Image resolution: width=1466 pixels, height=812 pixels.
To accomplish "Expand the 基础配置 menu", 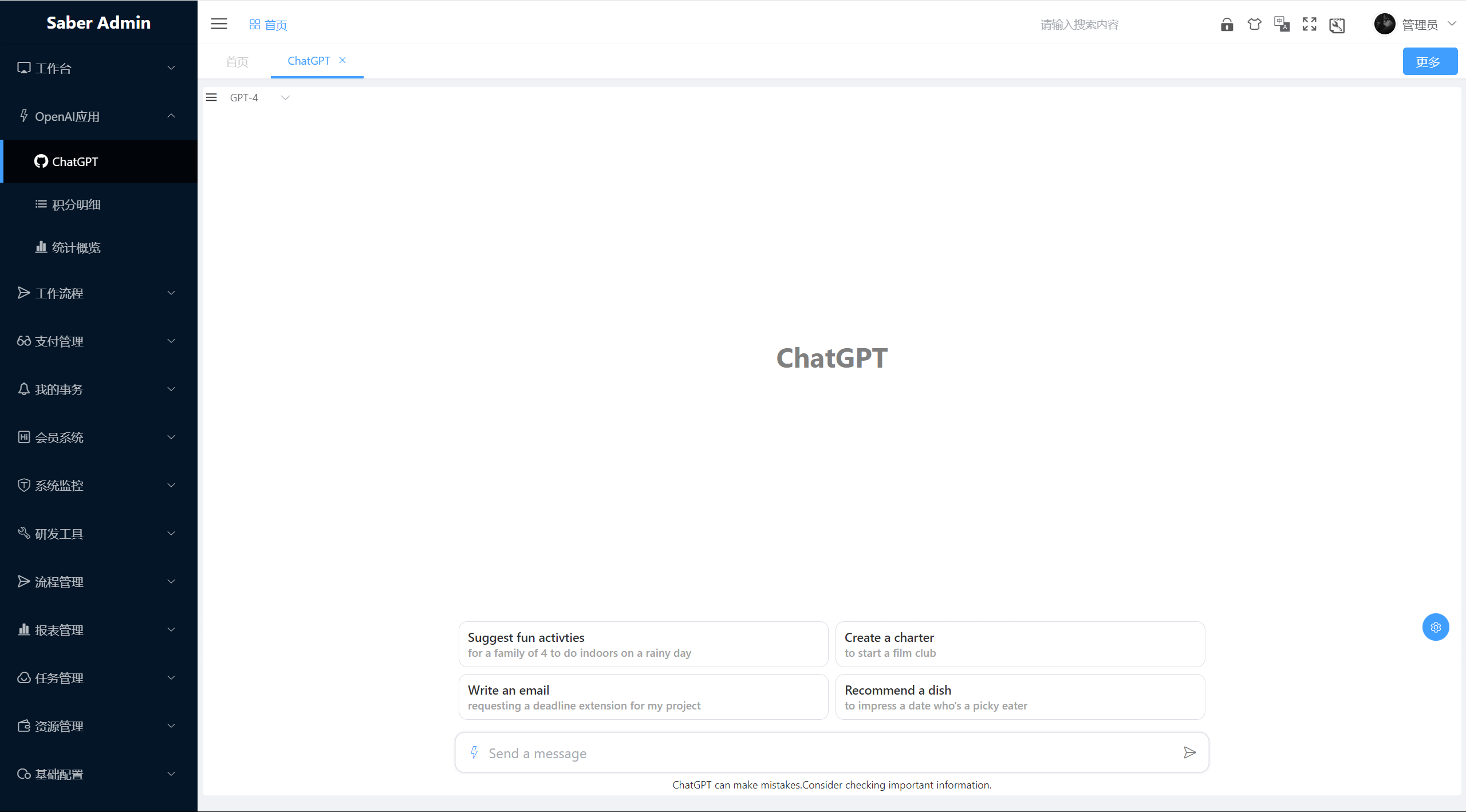I will (x=98, y=774).
